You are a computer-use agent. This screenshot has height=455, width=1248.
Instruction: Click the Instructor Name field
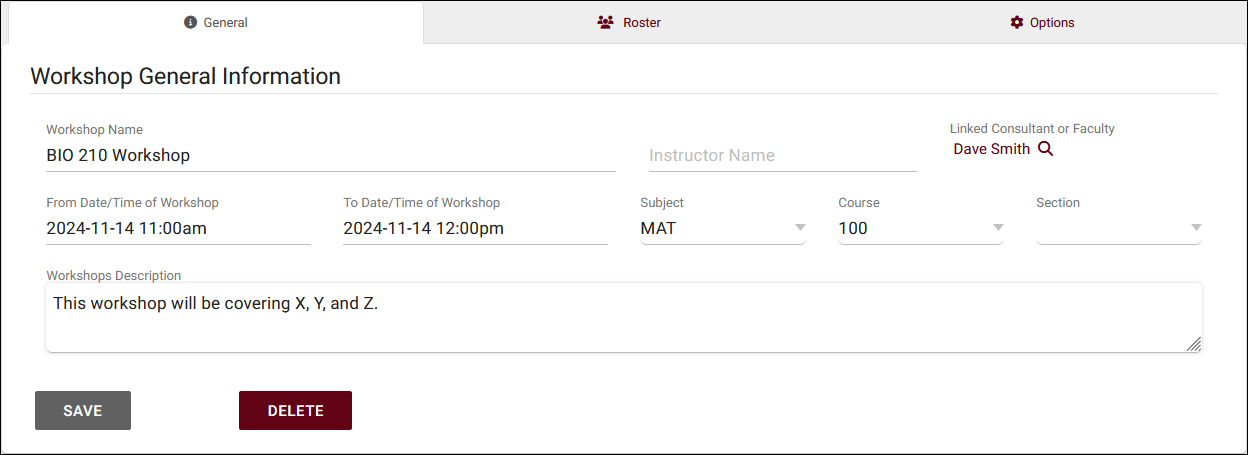pyautogui.click(x=782, y=156)
